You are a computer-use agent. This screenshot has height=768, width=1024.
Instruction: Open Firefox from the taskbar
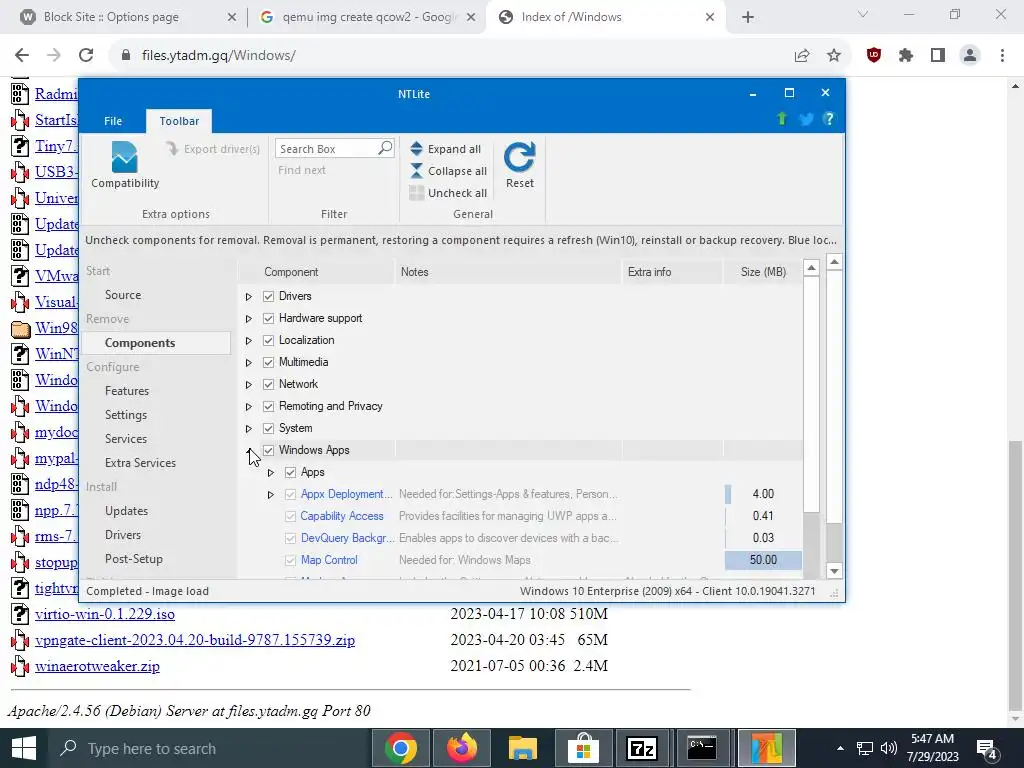tap(462, 748)
